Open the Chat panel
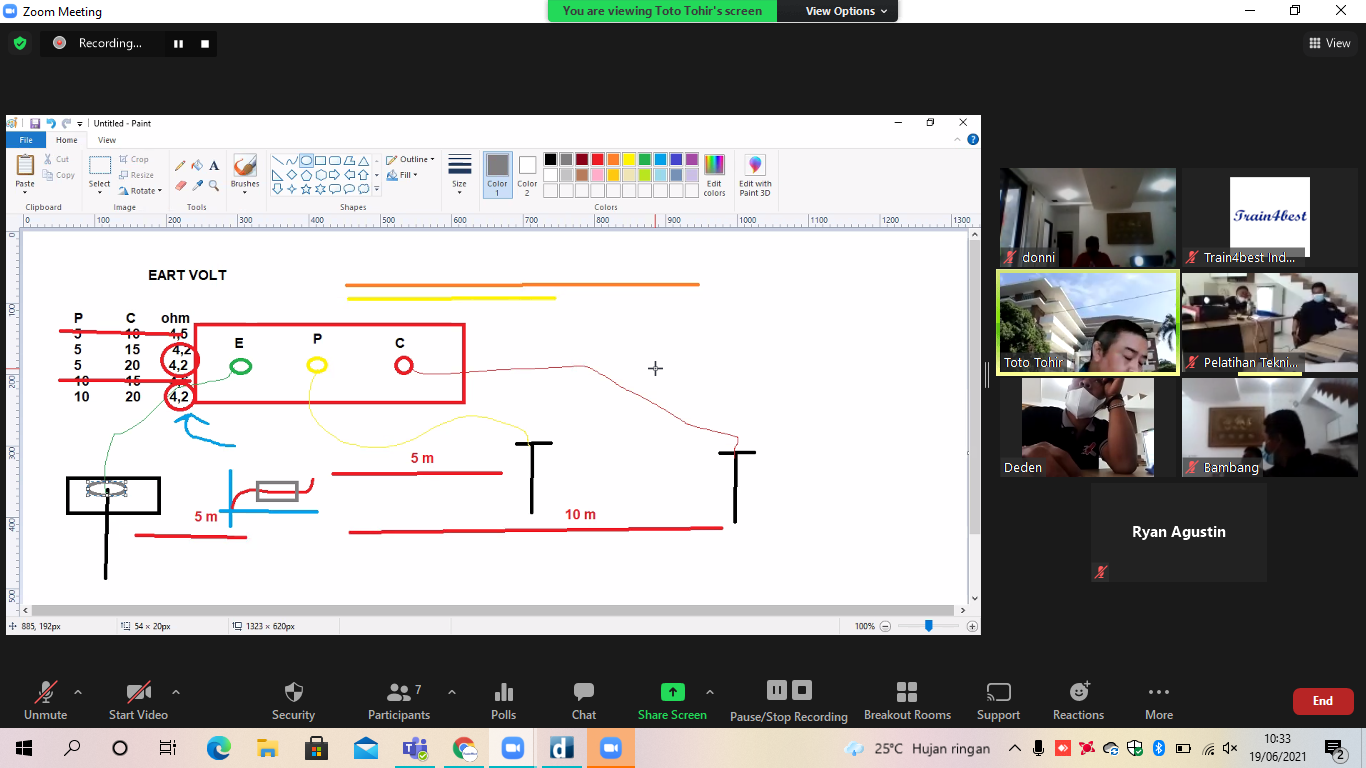The width and height of the screenshot is (1366, 768). pos(584,700)
